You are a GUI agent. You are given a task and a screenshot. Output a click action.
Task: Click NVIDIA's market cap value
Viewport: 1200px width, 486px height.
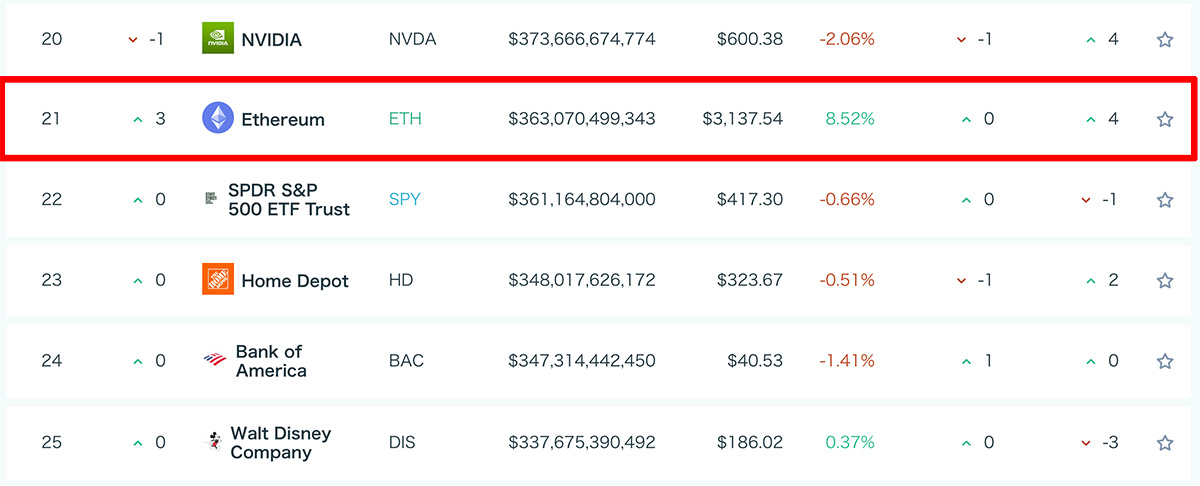[582, 39]
